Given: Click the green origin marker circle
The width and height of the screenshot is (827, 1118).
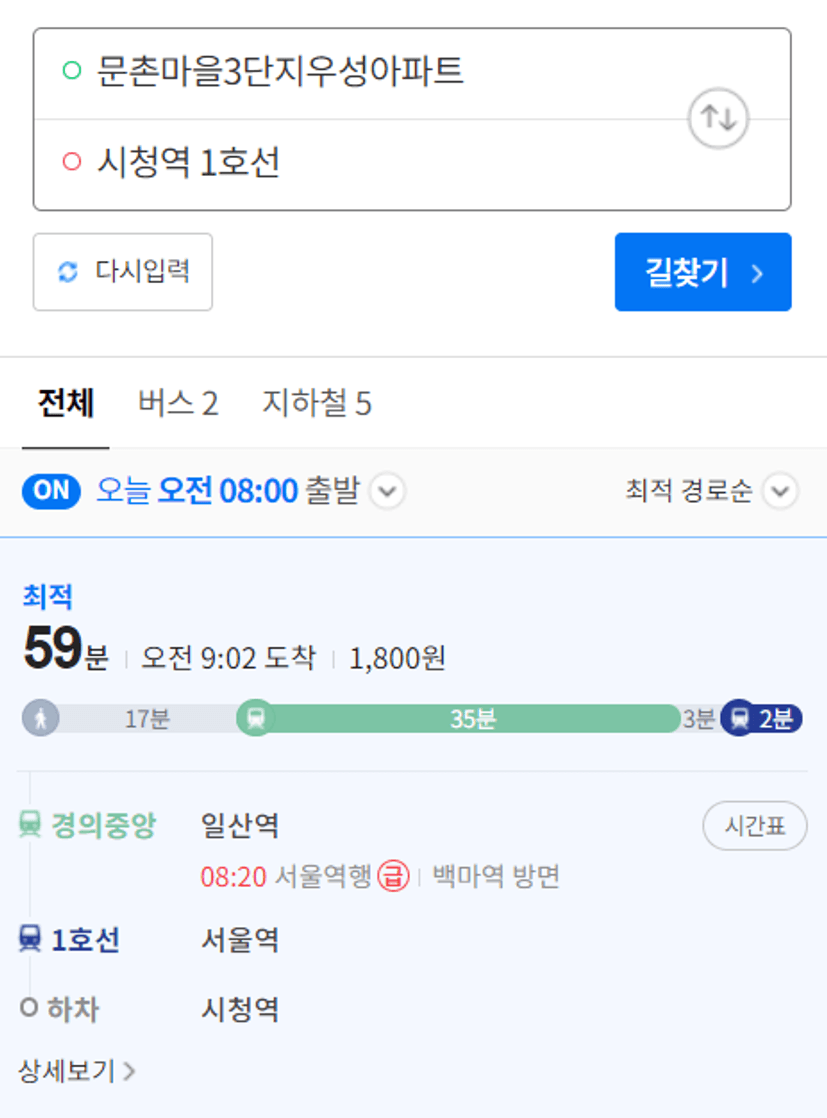Looking at the screenshot, I should click(71, 71).
